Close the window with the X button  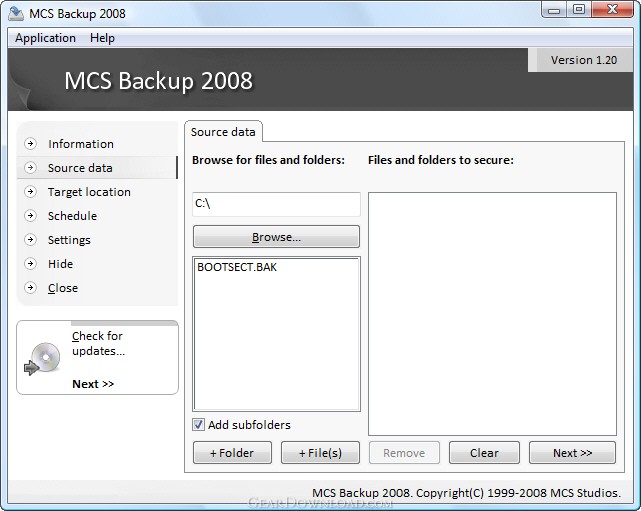pyautogui.click(x=612, y=10)
